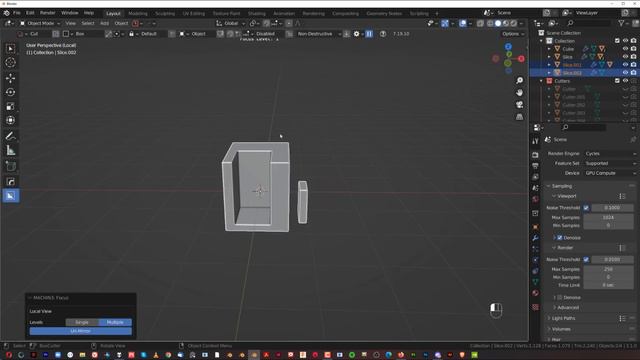640x360 pixels.
Task: Toggle camera view icon in viewport
Action: point(519,105)
